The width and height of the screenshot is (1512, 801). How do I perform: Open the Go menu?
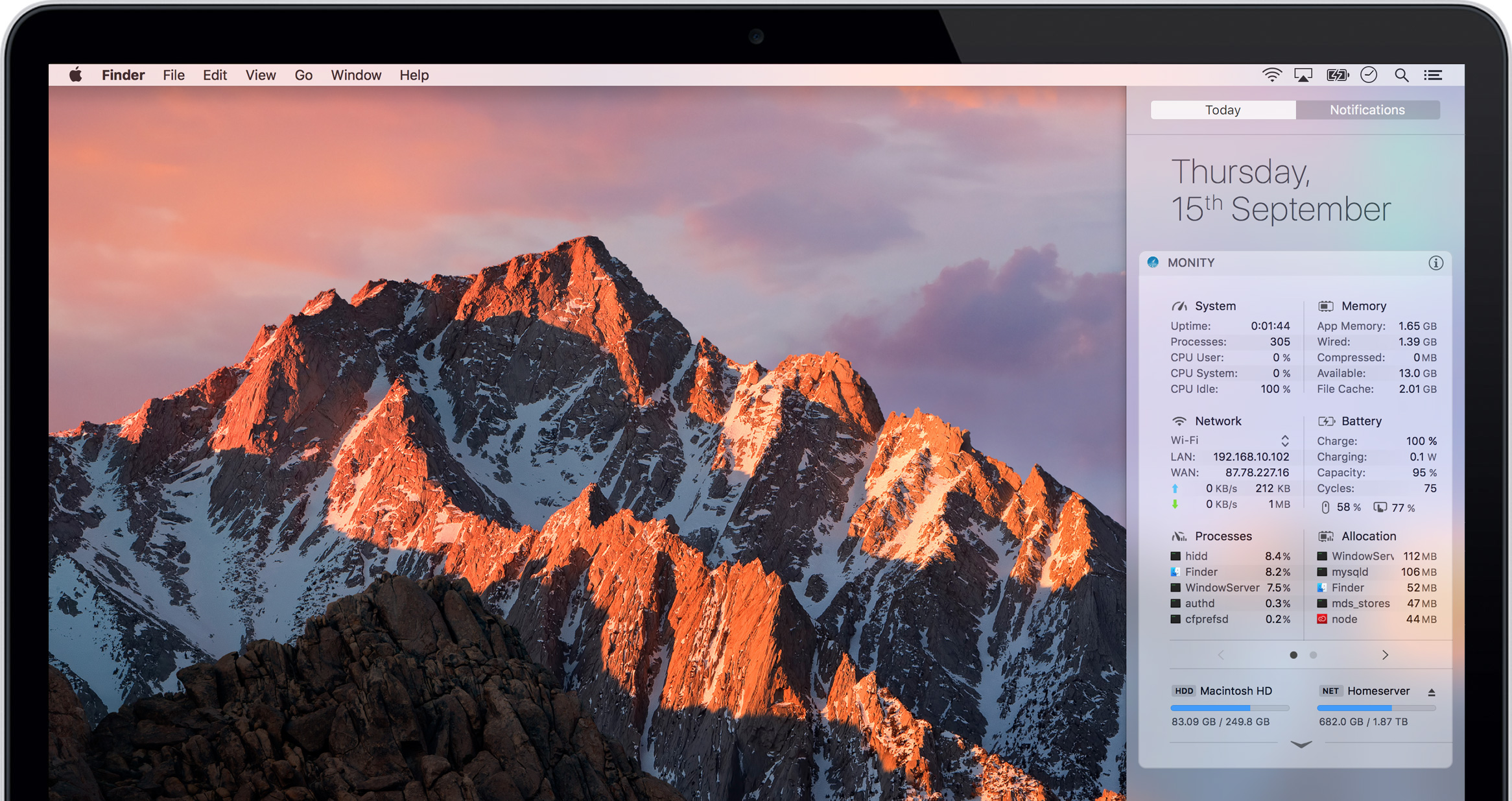tap(303, 75)
